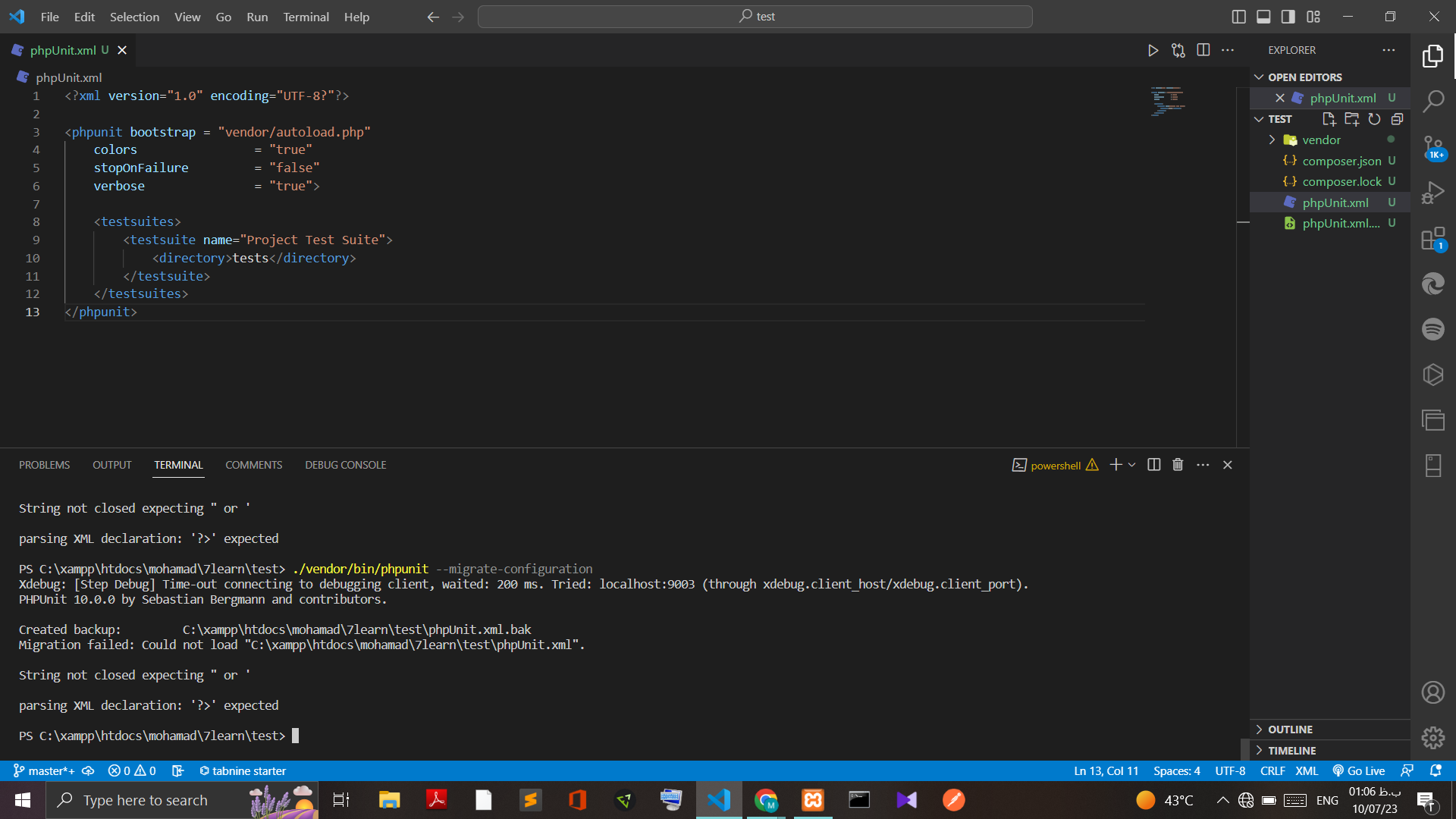Expand the vendor folder
The image size is (1456, 819).
[1272, 140]
